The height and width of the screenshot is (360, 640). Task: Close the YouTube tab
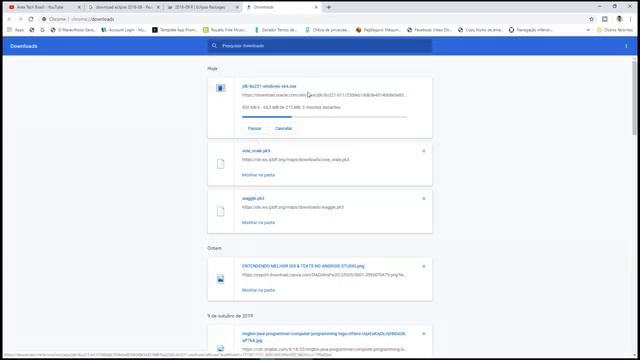(79, 7)
